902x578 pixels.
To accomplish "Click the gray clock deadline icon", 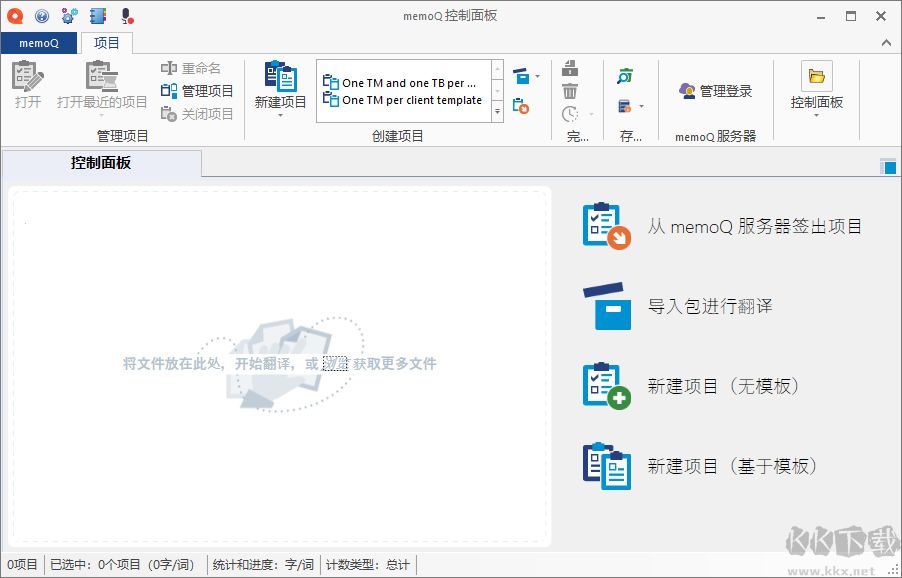I will pyautogui.click(x=570, y=114).
